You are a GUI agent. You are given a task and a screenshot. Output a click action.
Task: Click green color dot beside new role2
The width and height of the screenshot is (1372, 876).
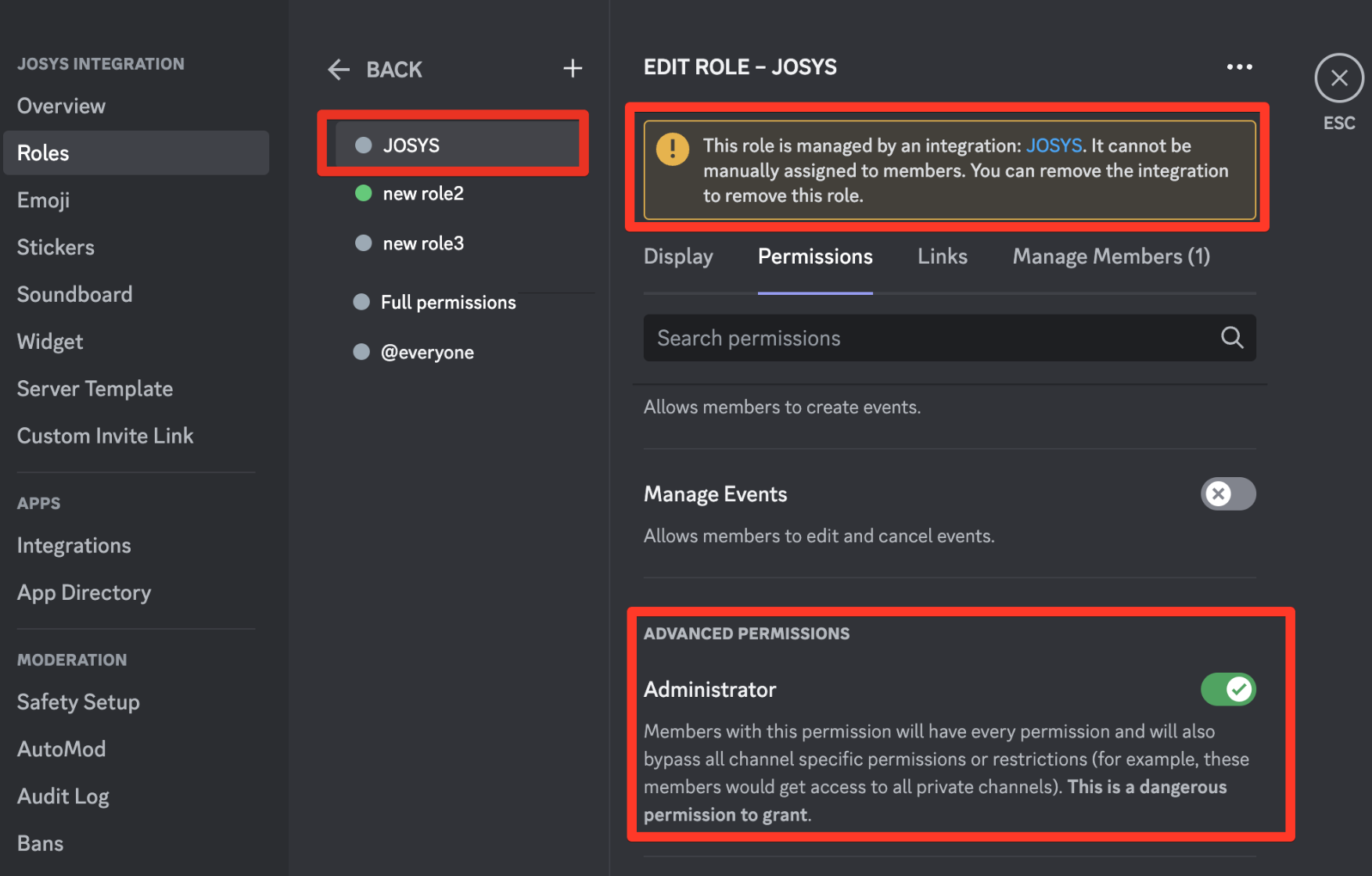363,193
